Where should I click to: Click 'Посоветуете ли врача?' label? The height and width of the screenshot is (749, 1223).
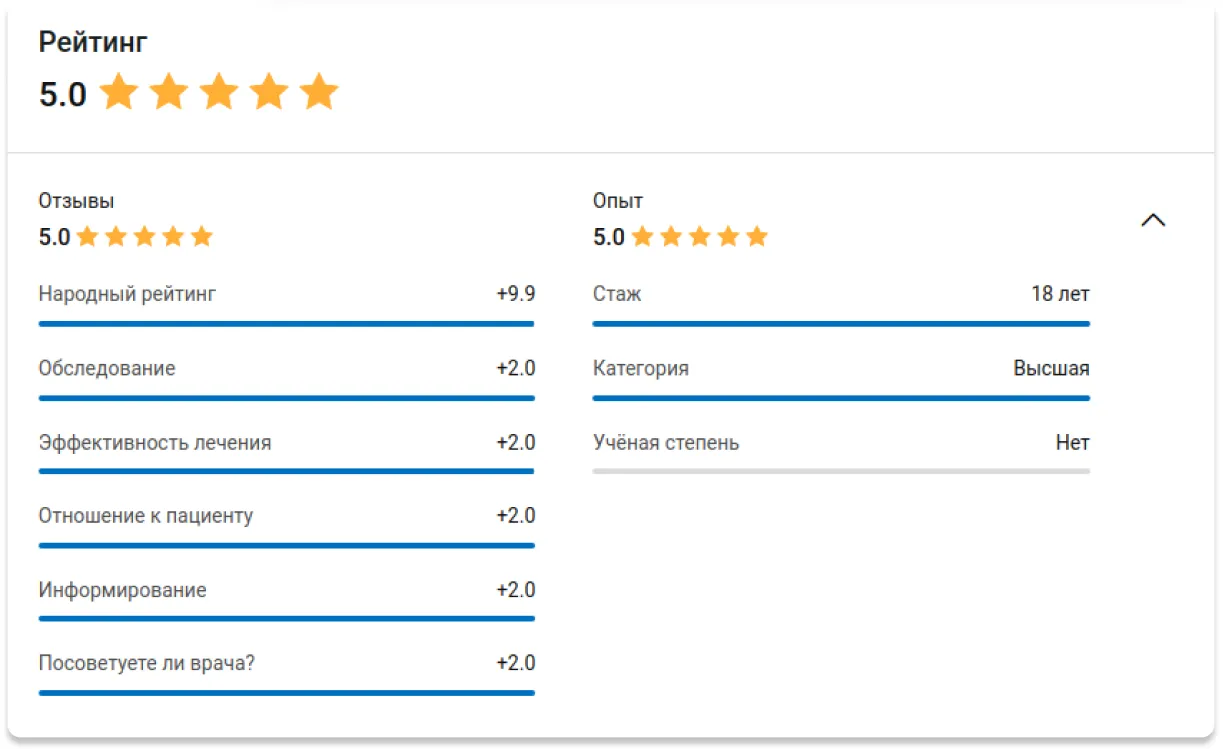147,663
